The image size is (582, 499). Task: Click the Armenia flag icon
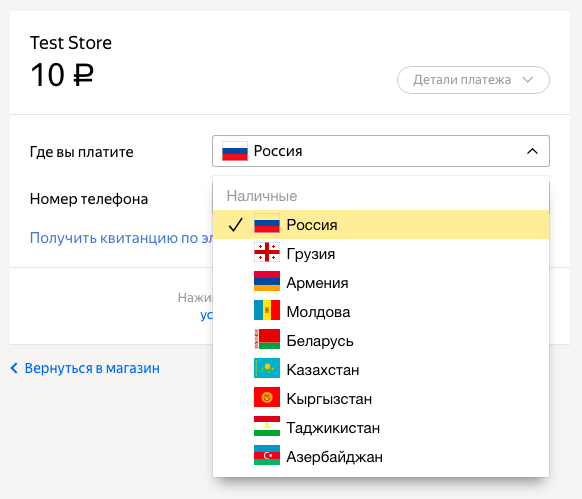tap(267, 281)
